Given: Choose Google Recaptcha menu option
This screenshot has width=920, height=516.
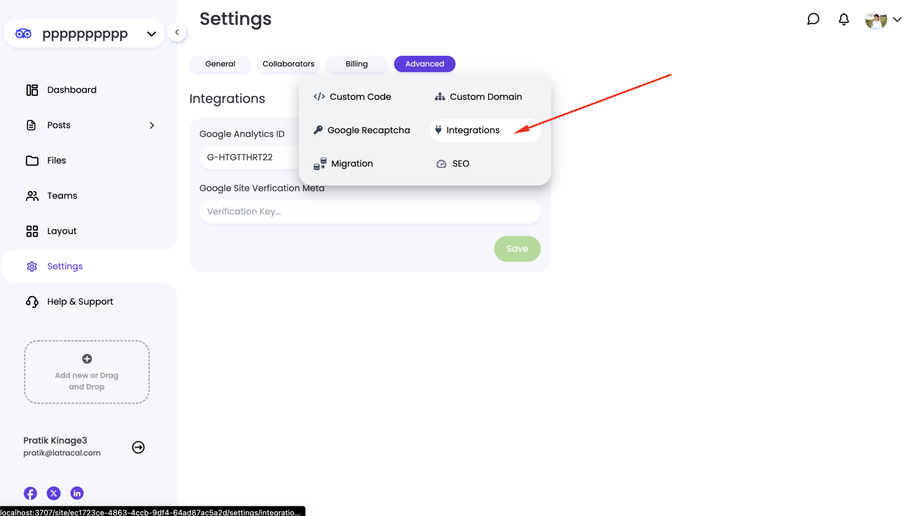Looking at the screenshot, I should [x=361, y=130].
